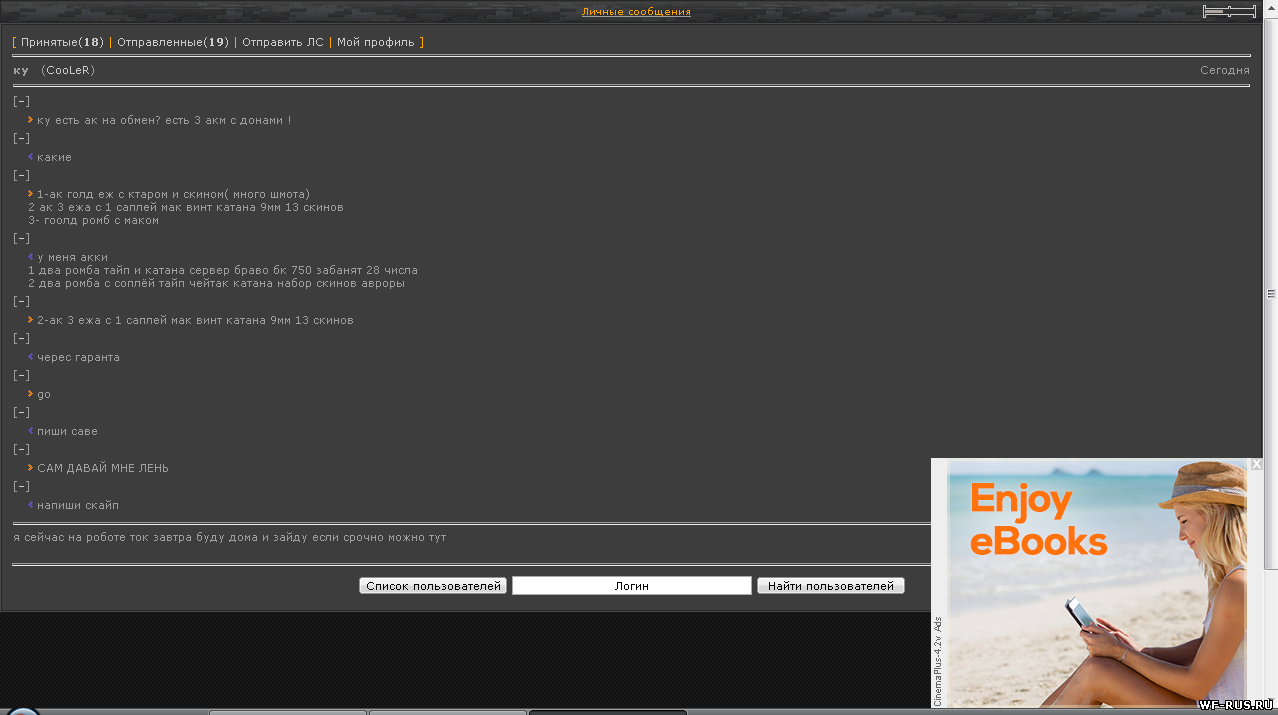This screenshot has height=715, width=1278.
Task: Click the blue arrow beside "пиши саве"
Action: pos(31,431)
